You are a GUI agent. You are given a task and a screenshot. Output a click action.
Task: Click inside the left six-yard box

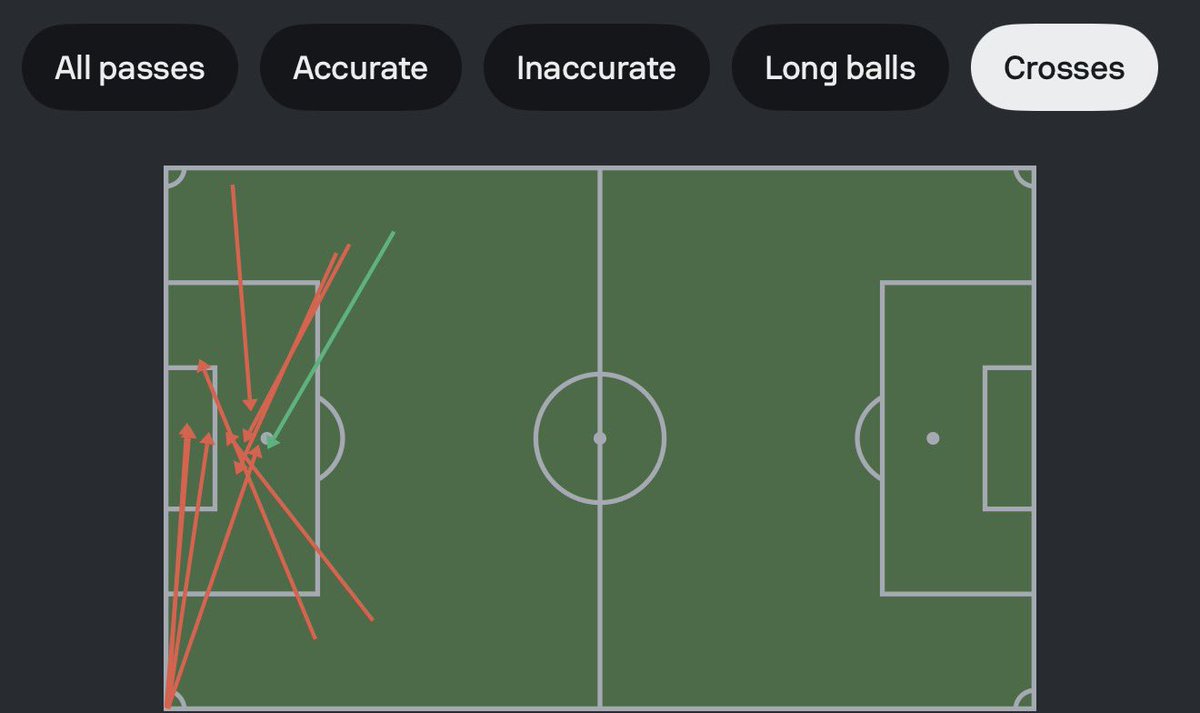point(191,438)
